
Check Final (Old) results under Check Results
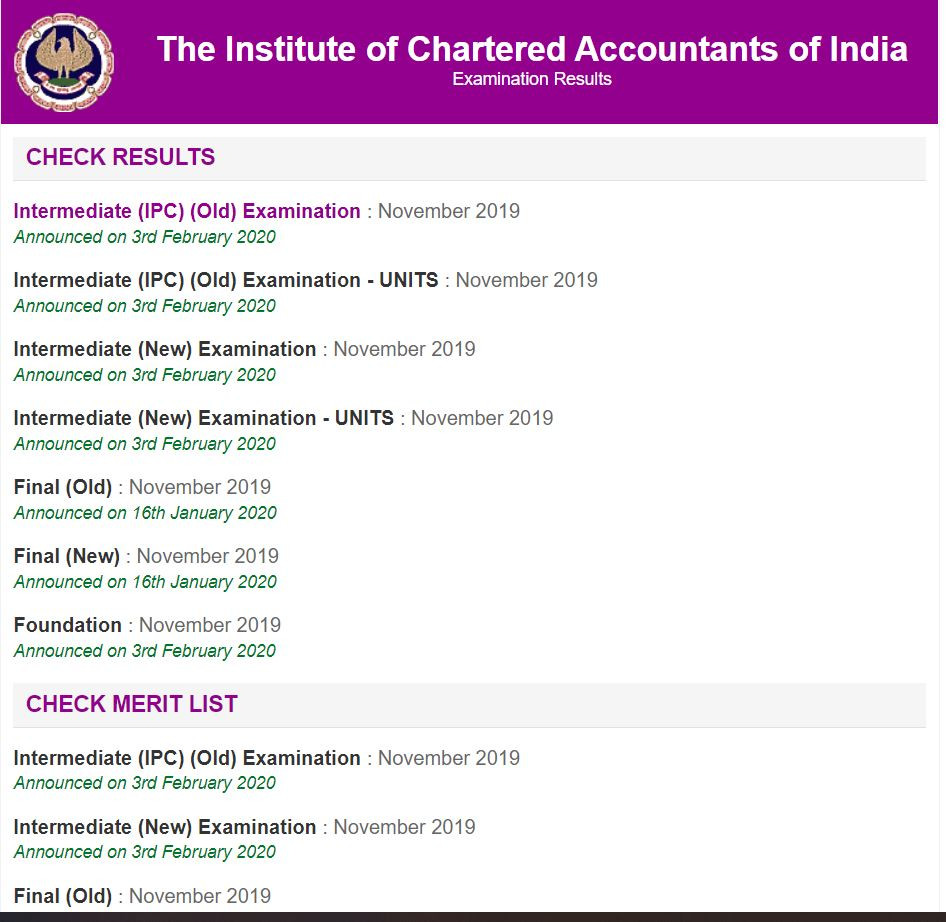point(63,487)
